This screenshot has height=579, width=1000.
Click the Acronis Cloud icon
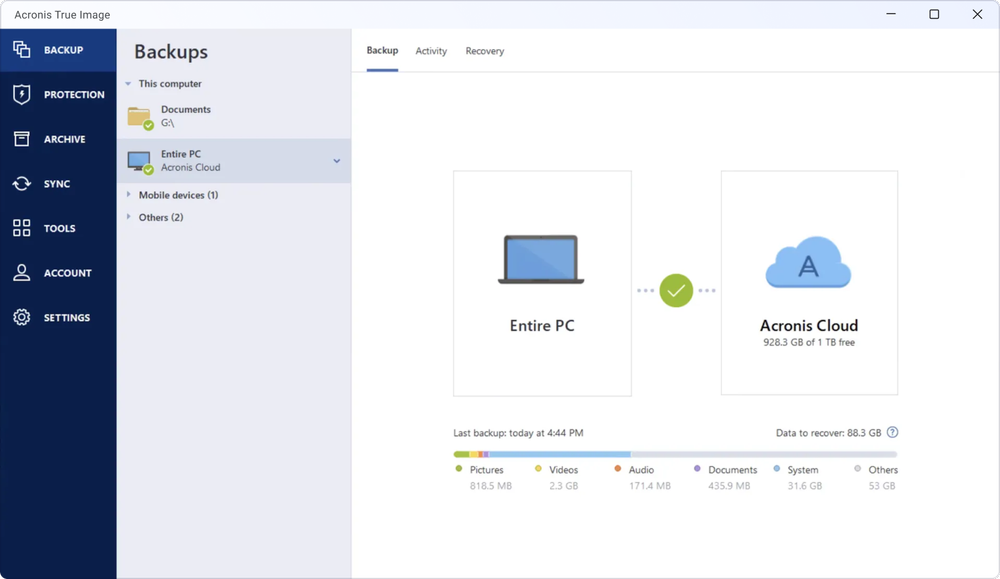808,262
